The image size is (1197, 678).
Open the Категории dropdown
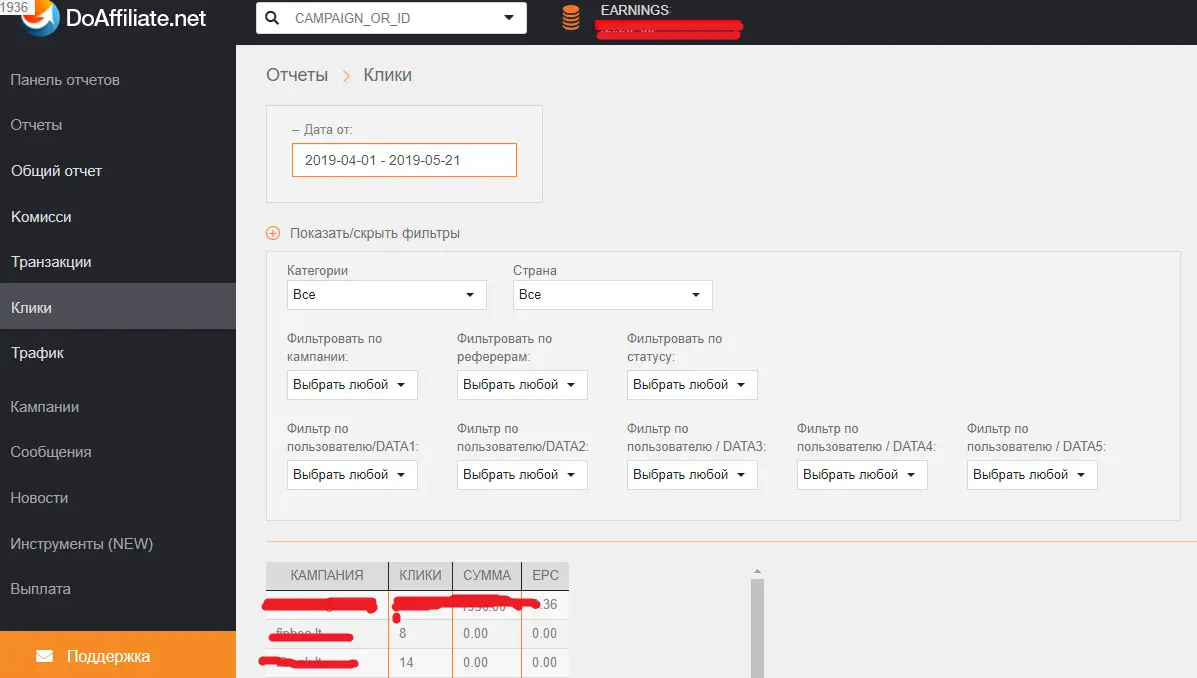(x=386, y=295)
